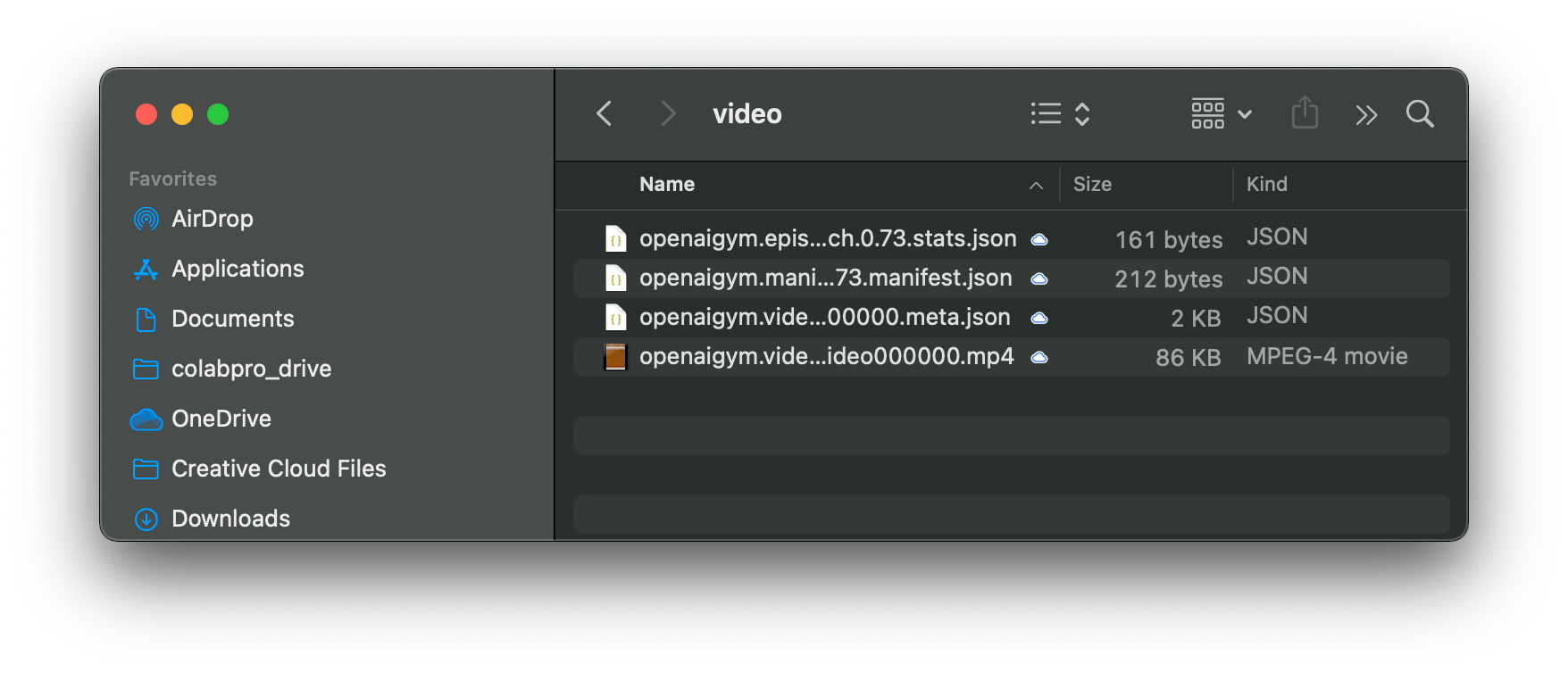Click the 2 KB size value
The image size is (1568, 673).
pos(1196,319)
